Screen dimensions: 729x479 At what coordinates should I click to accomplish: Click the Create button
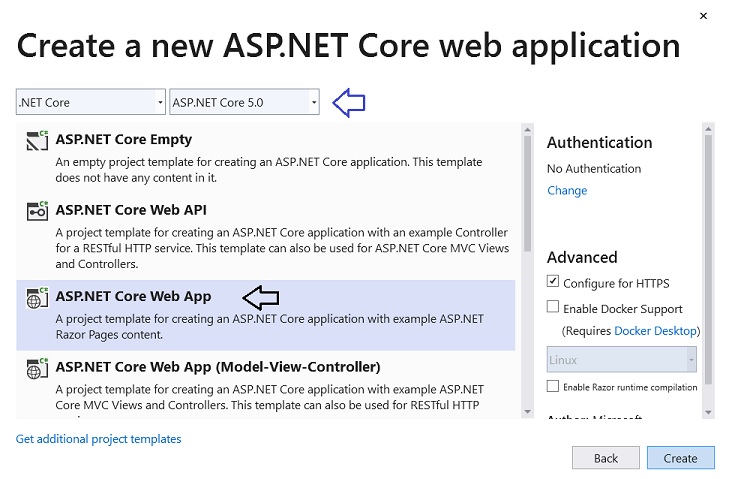tap(680, 458)
